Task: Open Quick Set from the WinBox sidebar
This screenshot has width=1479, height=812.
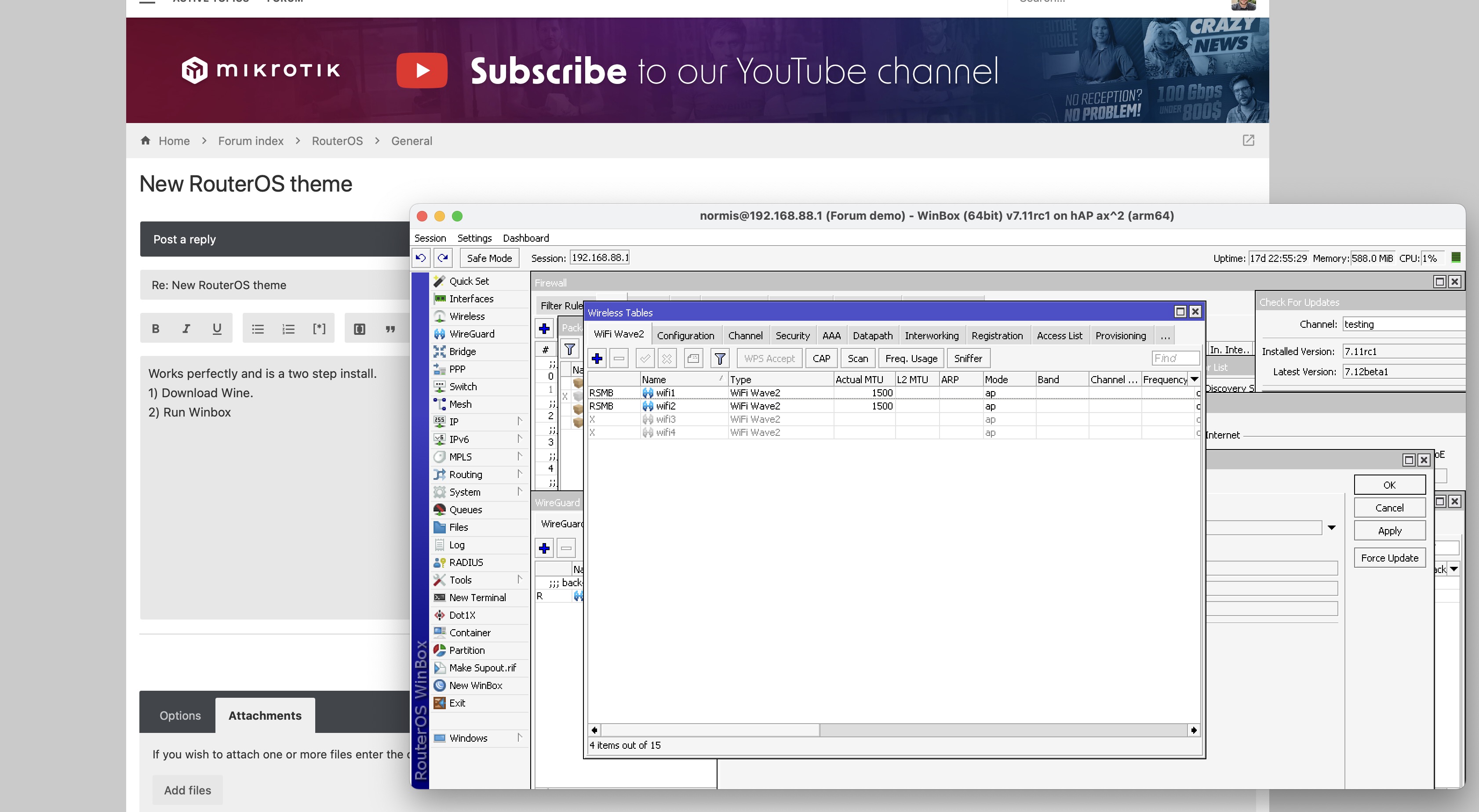Action: coord(469,281)
